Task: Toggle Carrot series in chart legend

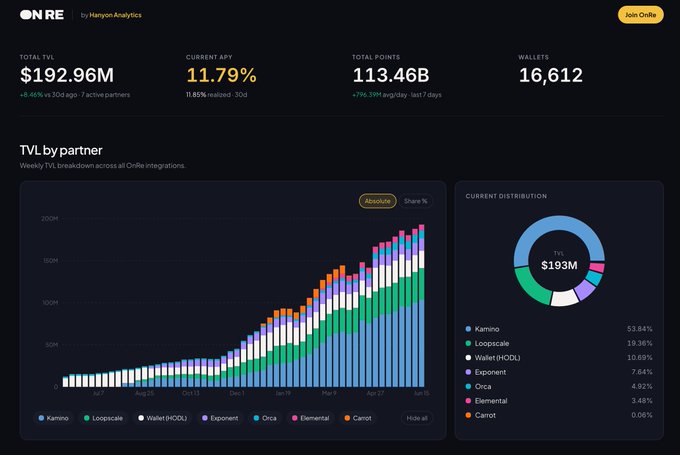Action: pyautogui.click(x=358, y=418)
